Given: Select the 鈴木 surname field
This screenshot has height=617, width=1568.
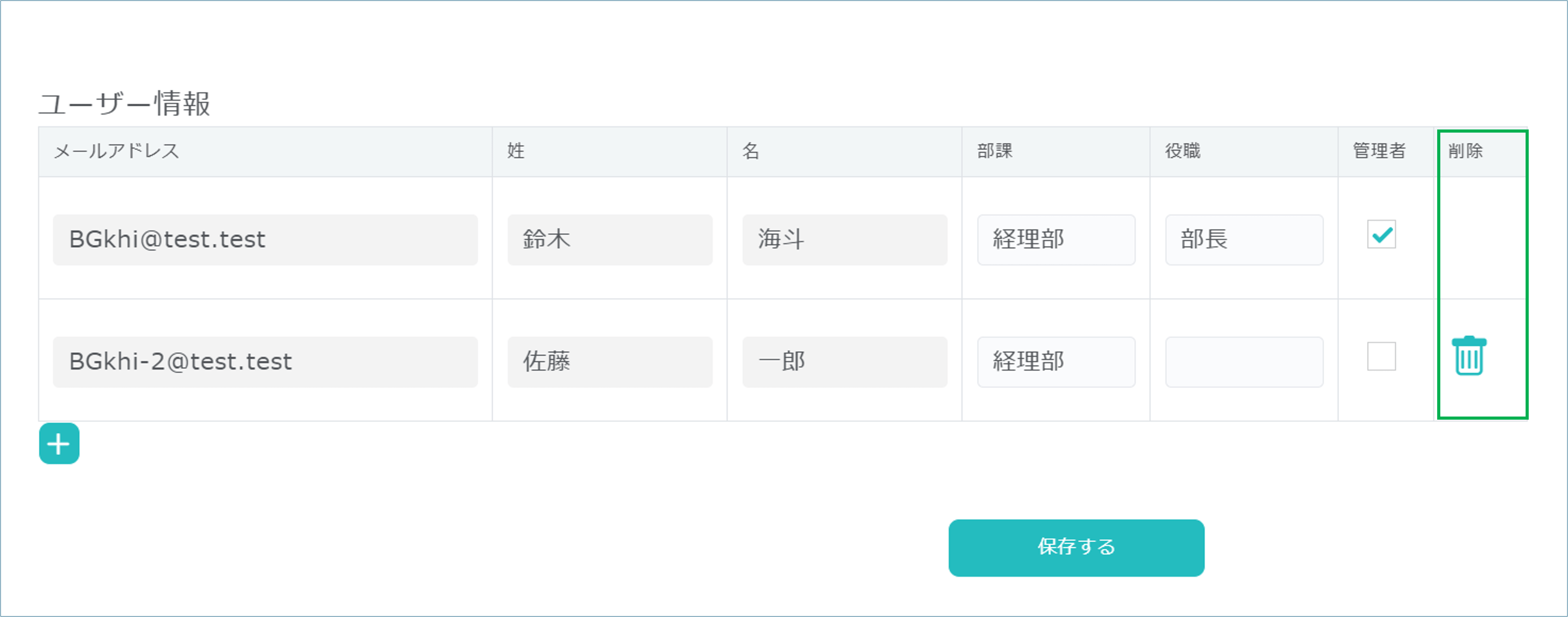Looking at the screenshot, I should click(609, 240).
